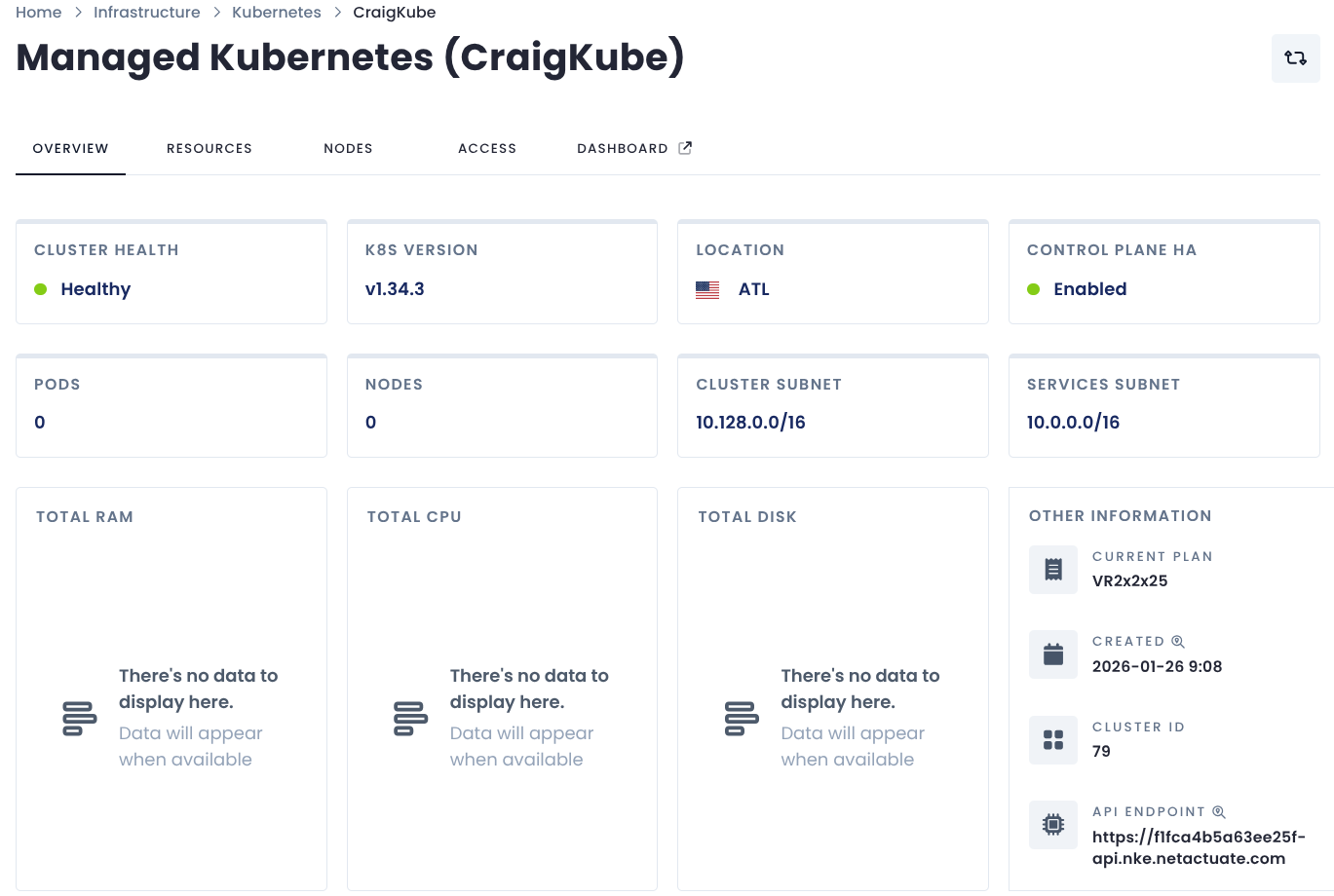This screenshot has height=896, width=1334.
Task: Click the magnifier icon next to API Endpoint label
Action: [1219, 811]
